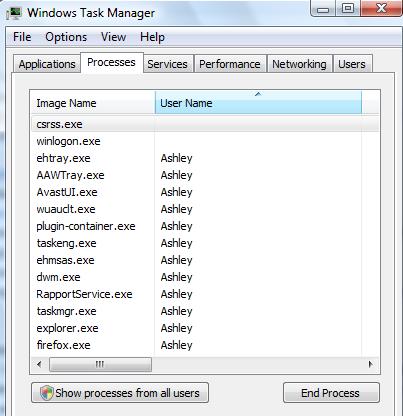Viewport: 403px width, 416px height.
Task: Switch to the Performance tab
Action: 230,64
